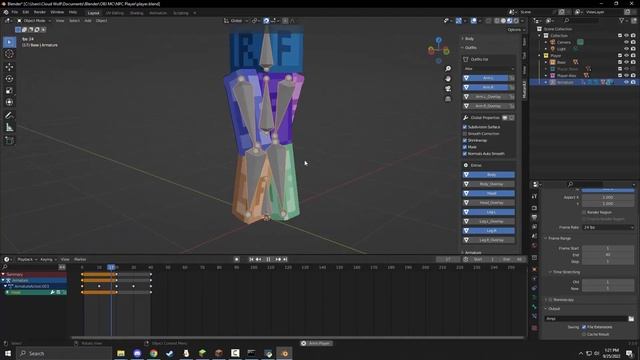This screenshot has height=360, width=640.
Task: Click the viewport zoom magnifier icon
Action: pos(448,69)
